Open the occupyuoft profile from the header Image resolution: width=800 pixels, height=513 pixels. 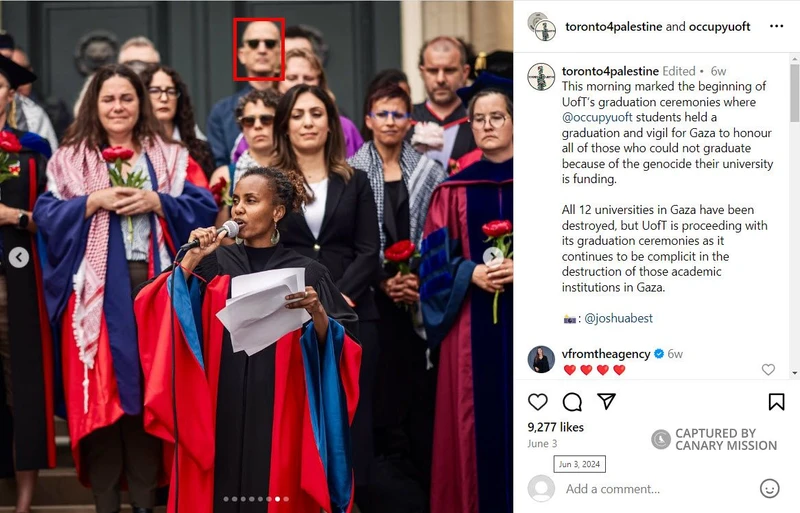[x=719, y=27]
